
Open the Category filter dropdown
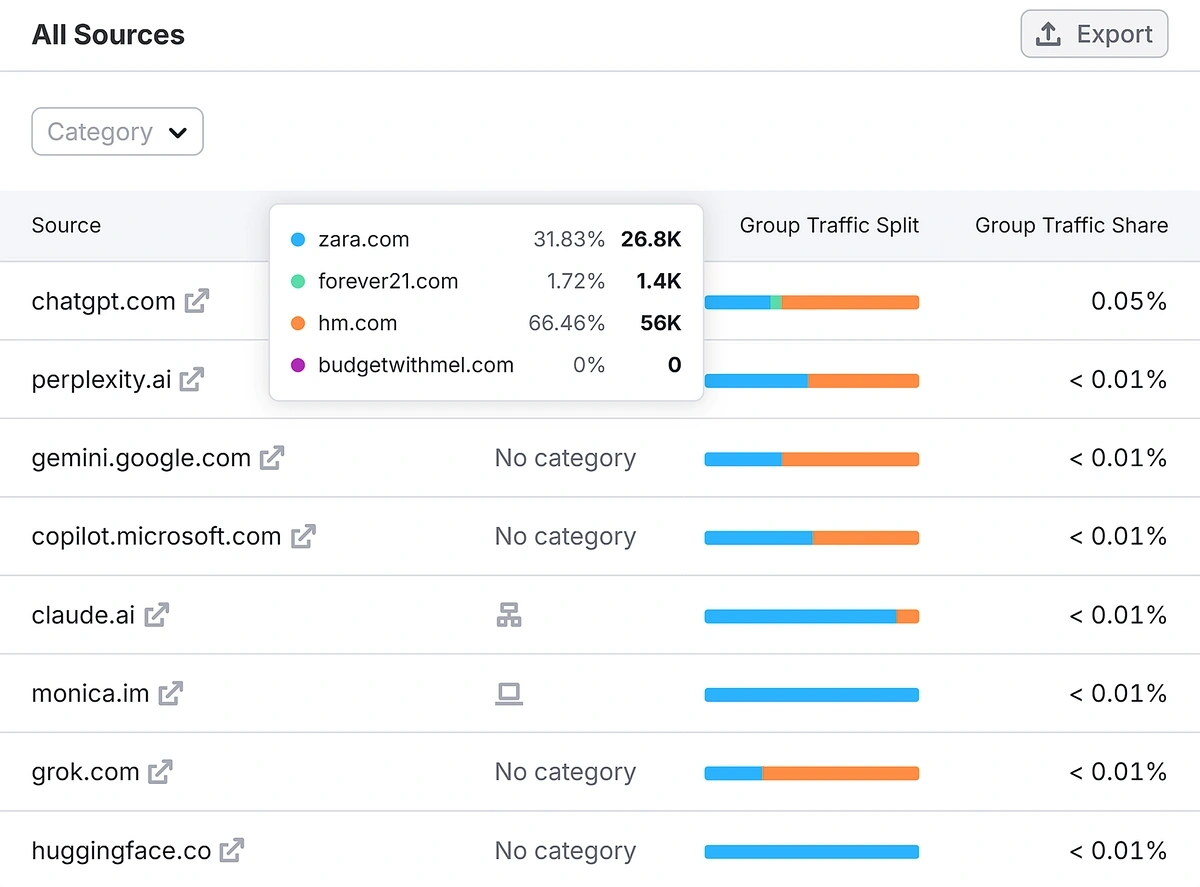point(117,132)
